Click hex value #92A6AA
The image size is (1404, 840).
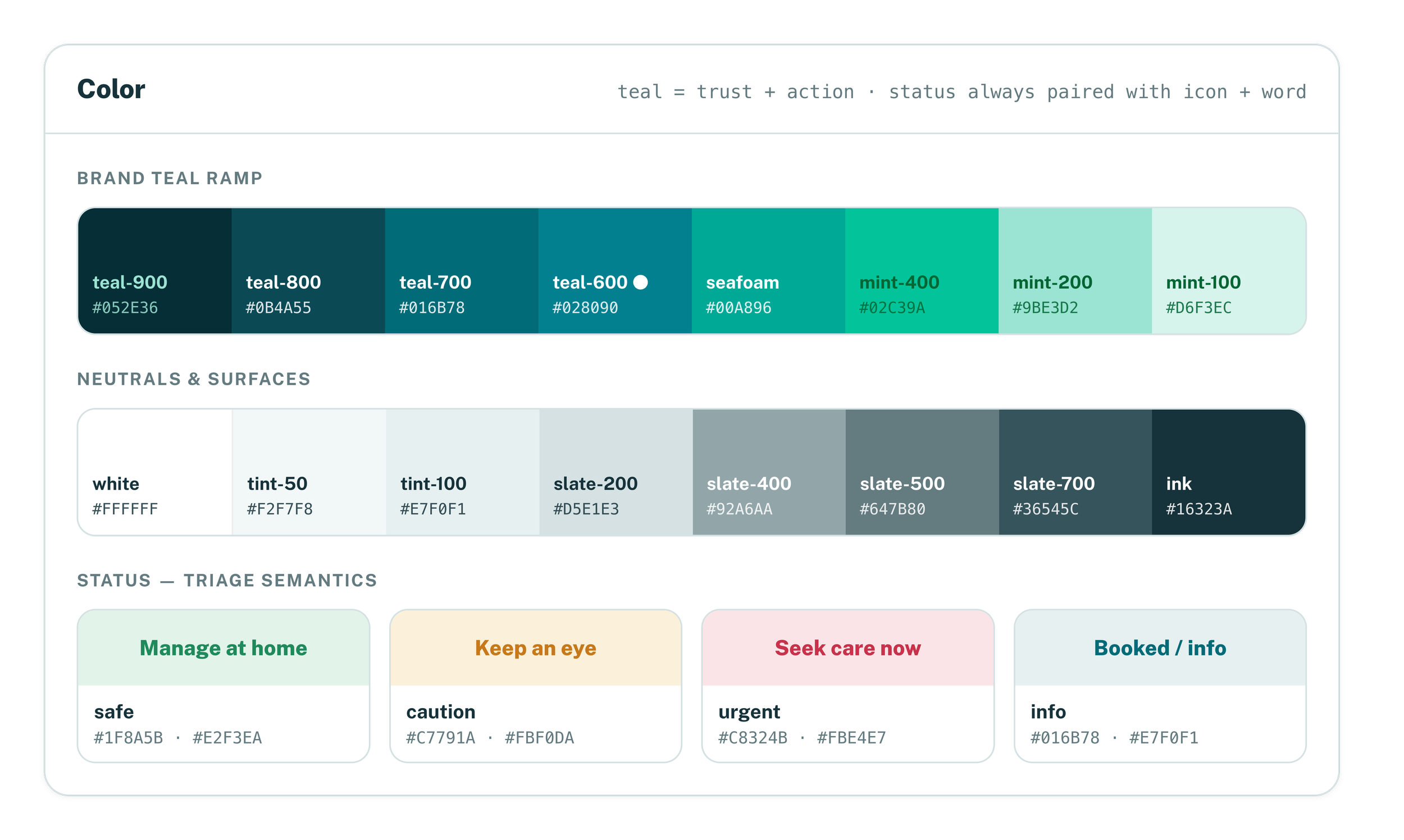(x=740, y=509)
